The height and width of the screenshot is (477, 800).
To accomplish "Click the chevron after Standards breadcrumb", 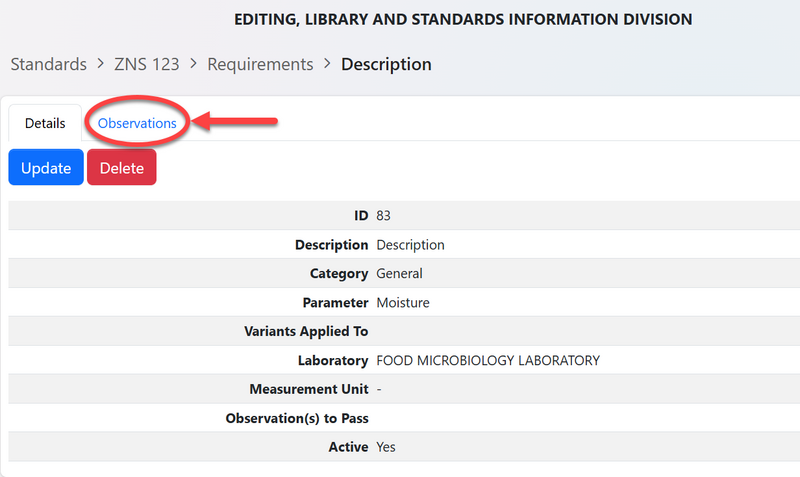I will click(100, 64).
